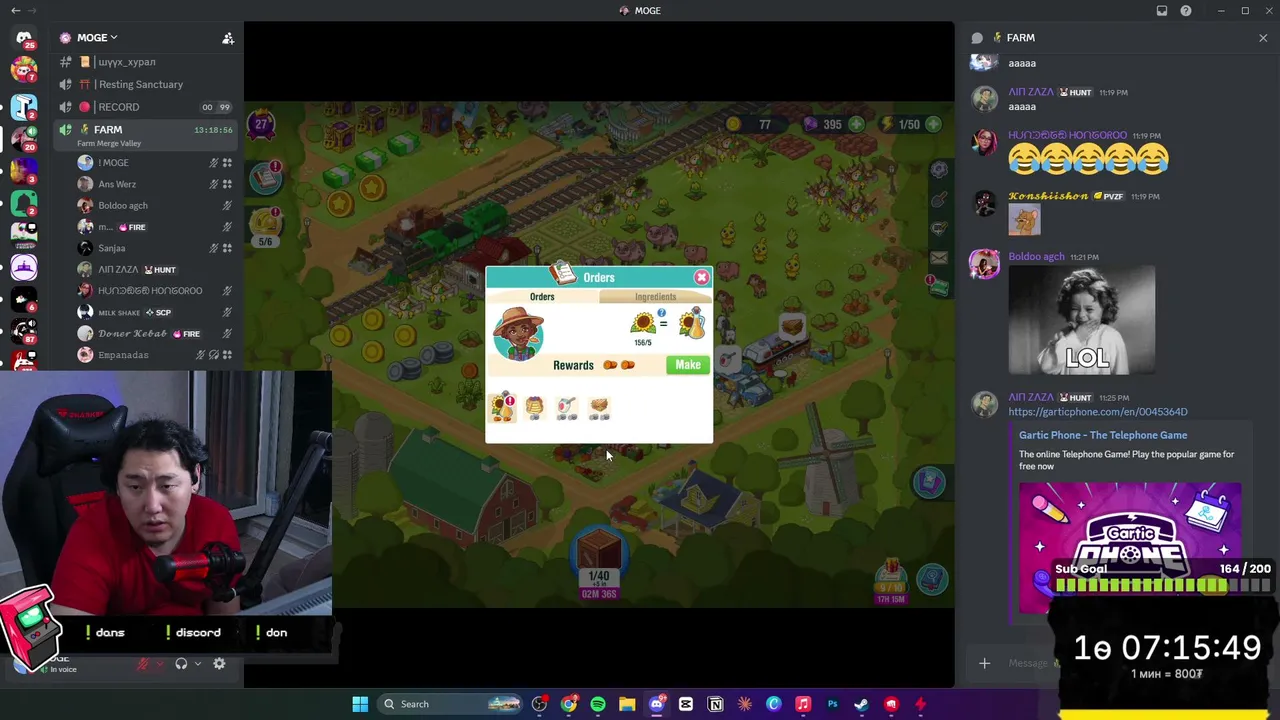Select the Orders tab in the dialog
Screen dimensions: 1280x720
point(542,297)
